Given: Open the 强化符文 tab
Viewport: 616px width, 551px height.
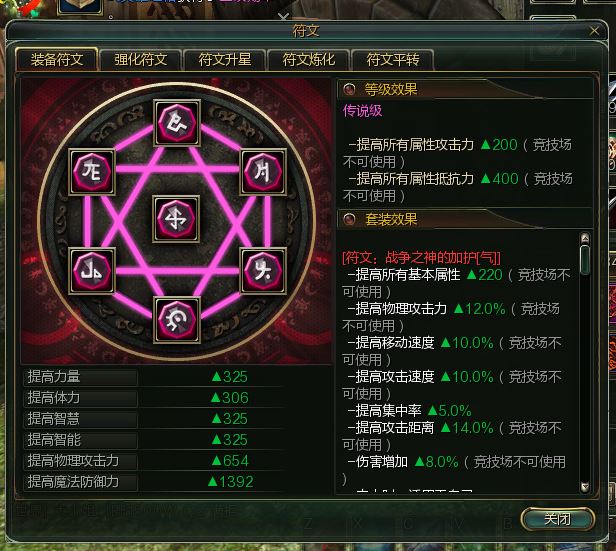Looking at the screenshot, I should 141,60.
